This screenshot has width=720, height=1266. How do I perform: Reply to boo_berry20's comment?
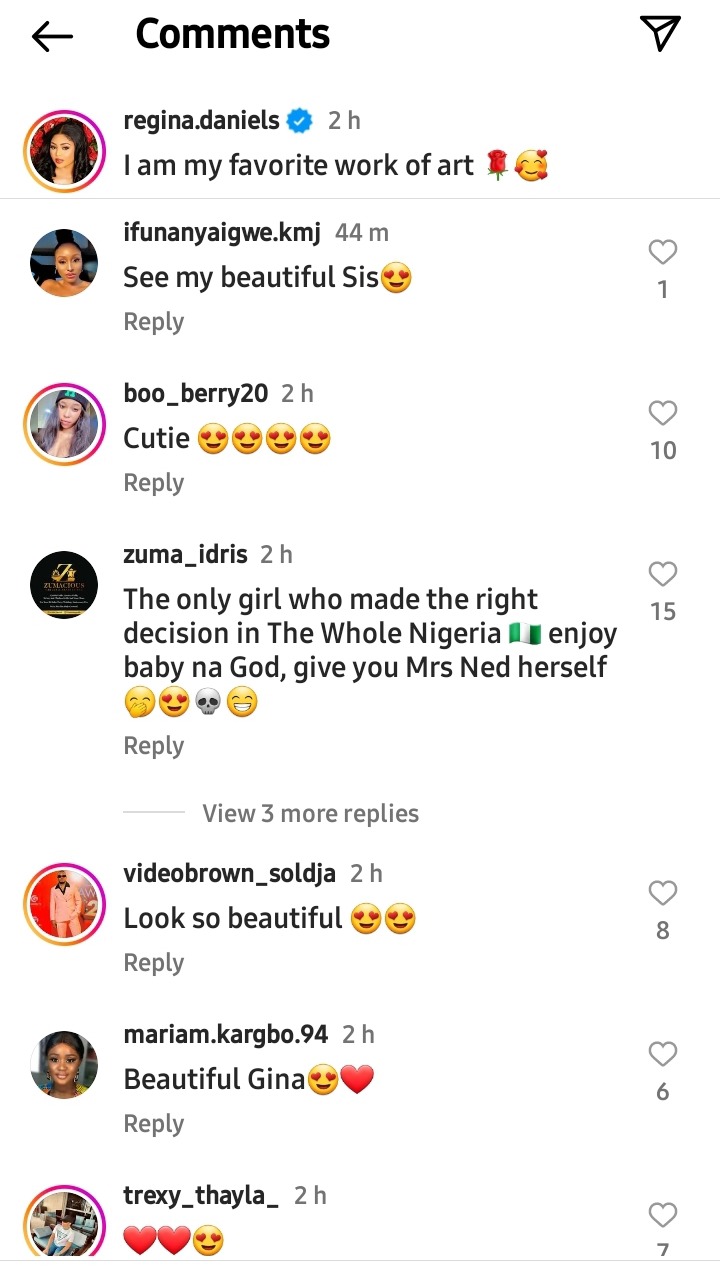[x=153, y=483]
